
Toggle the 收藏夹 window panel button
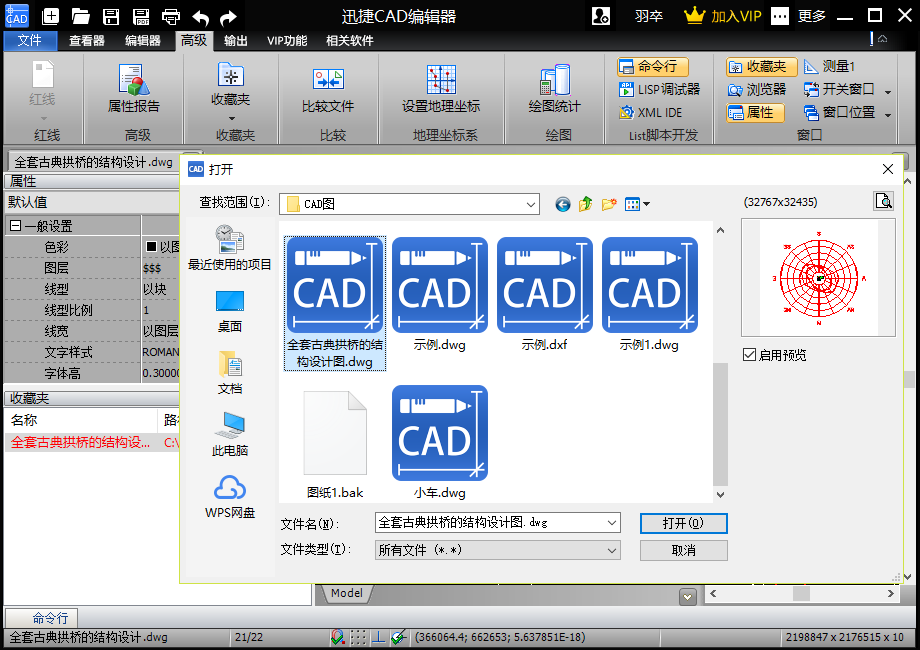pyautogui.click(x=762, y=66)
